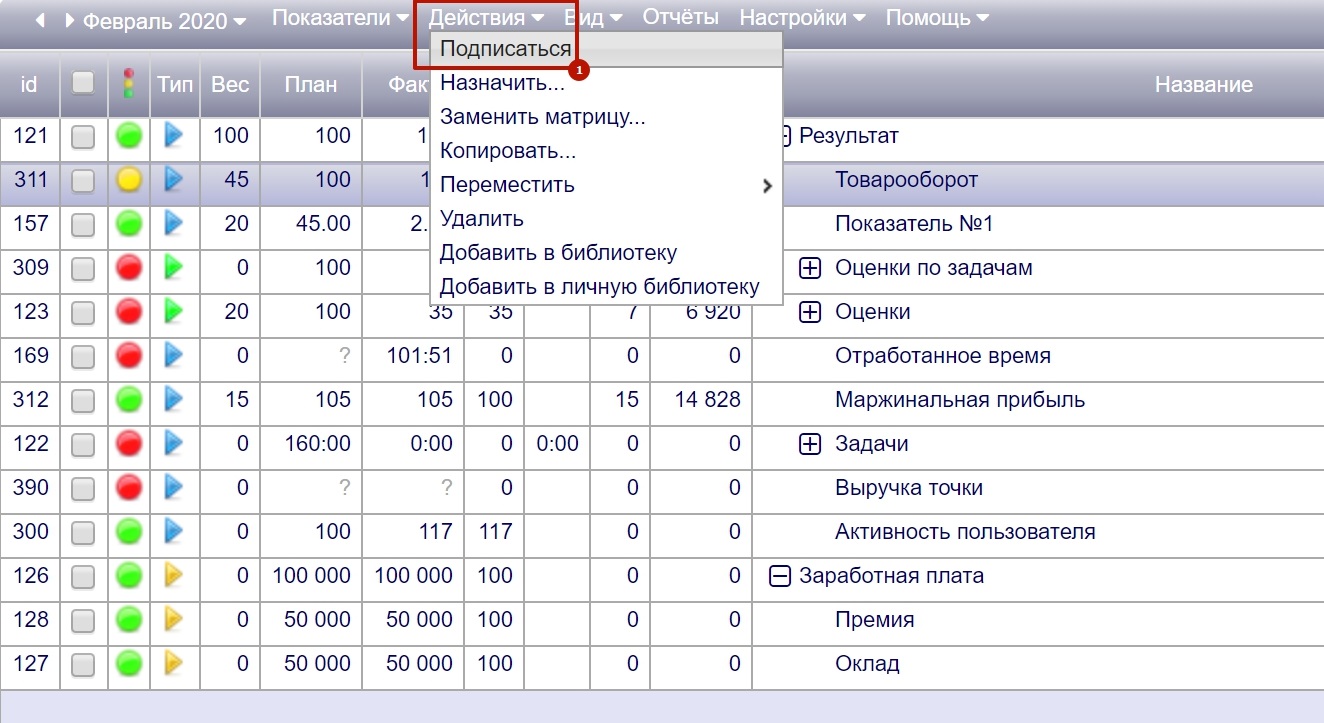Click the traffic light column header icon
Screen dimensions: 1324x723
128,84
